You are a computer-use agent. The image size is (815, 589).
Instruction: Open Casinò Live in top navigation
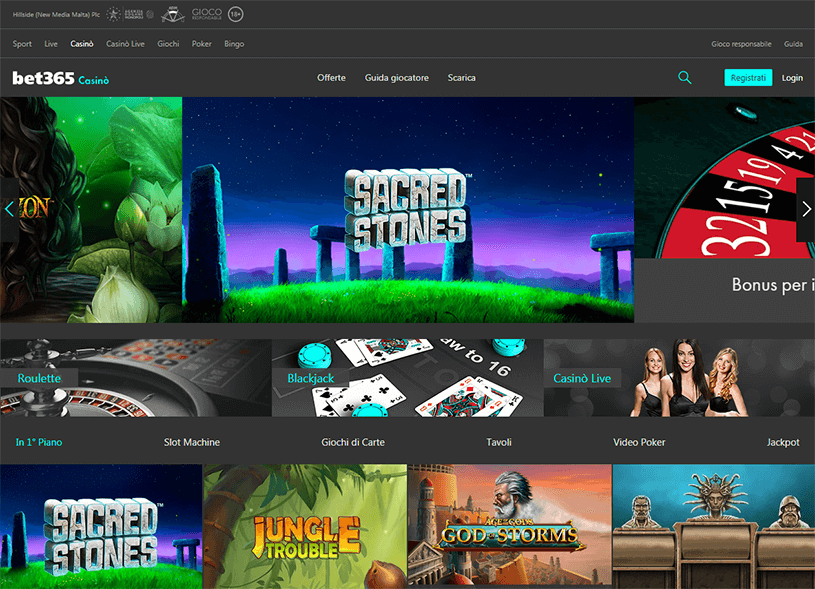point(125,44)
